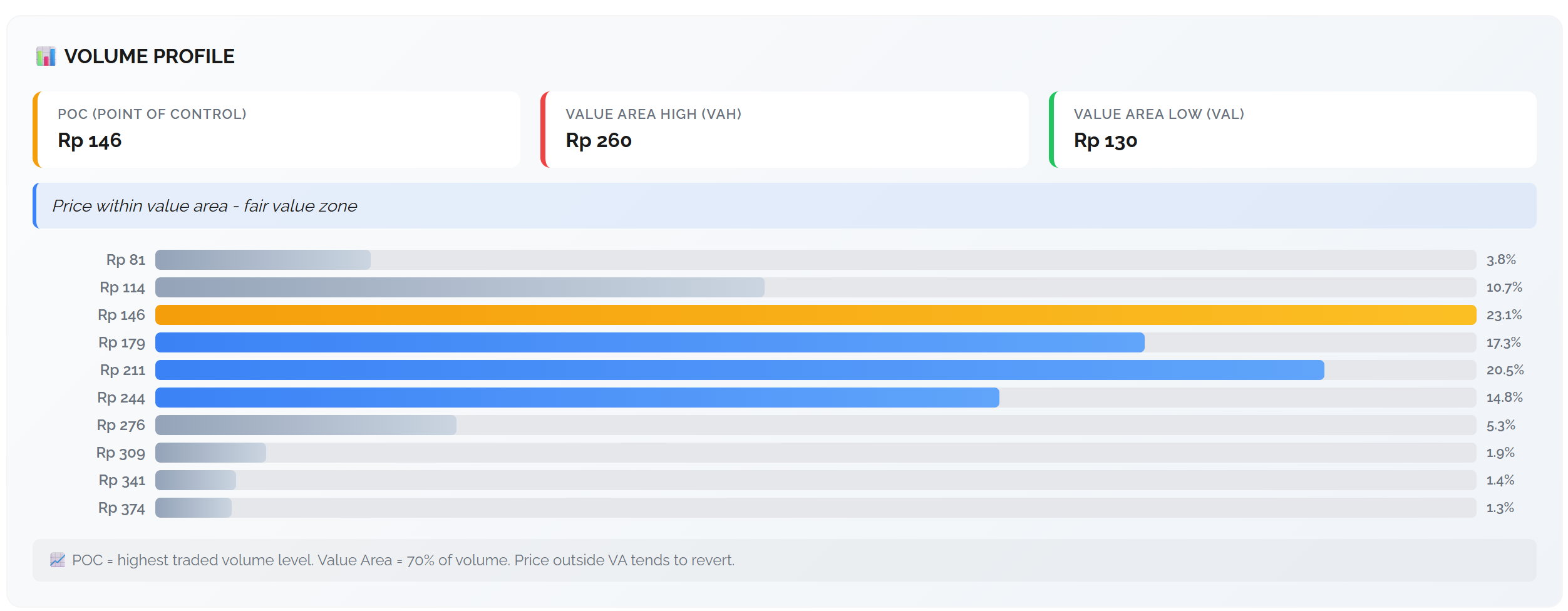Screen dimensions: 1568x611
Task: Click the VOLUME PROFILE heading
Action: [149, 56]
